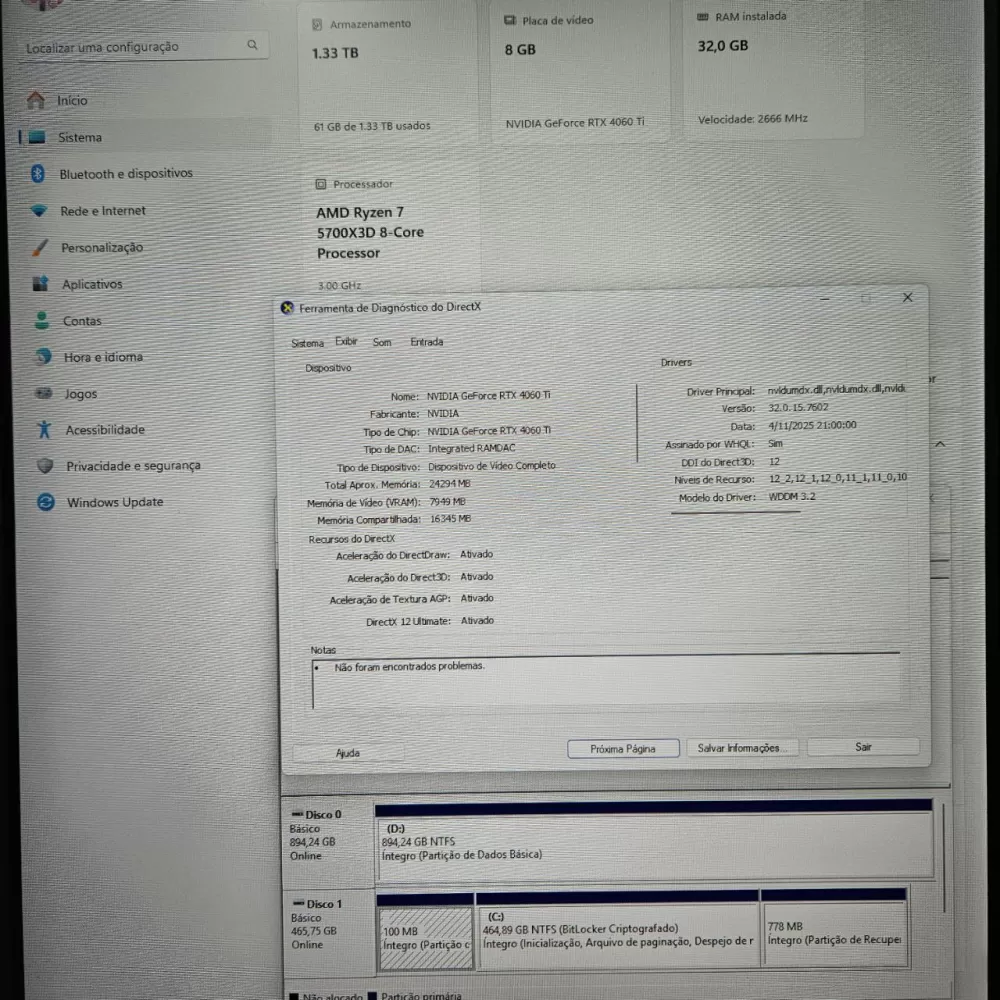Select the Acessibilidade figure icon
The image size is (1000, 1000).
click(44, 429)
